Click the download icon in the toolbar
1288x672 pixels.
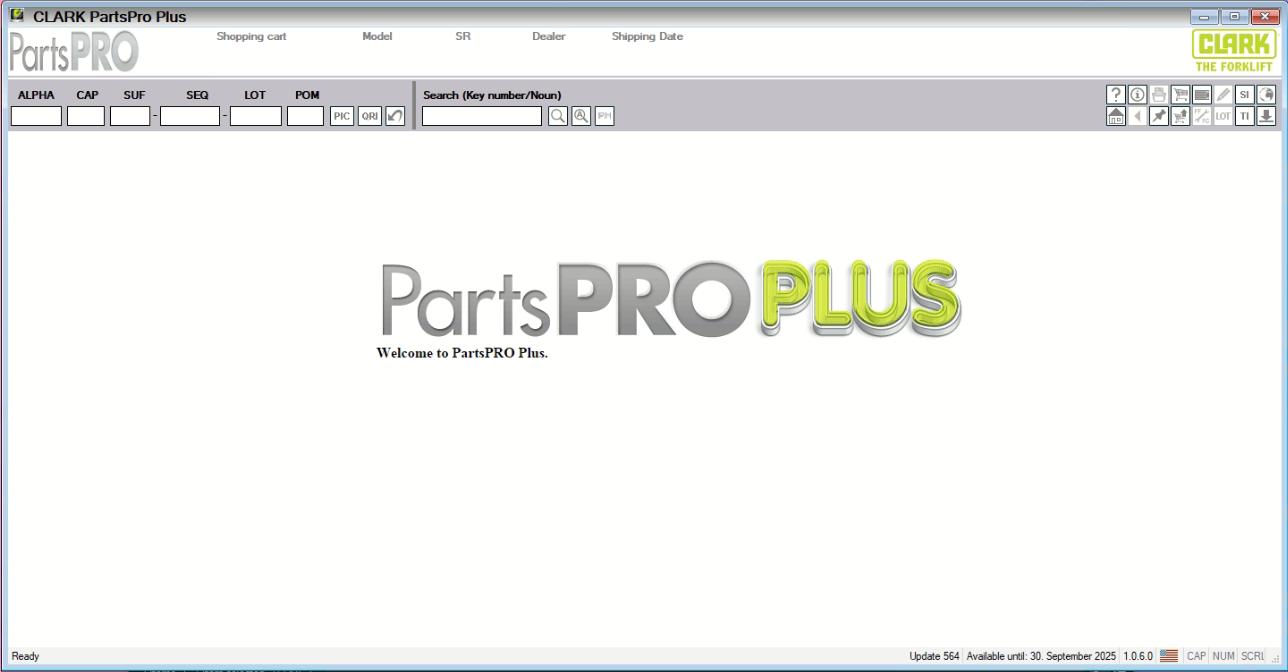pos(1266,116)
